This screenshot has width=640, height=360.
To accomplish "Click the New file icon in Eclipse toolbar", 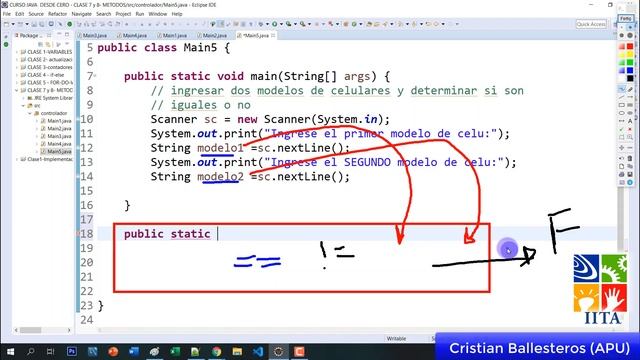I will [6, 24].
